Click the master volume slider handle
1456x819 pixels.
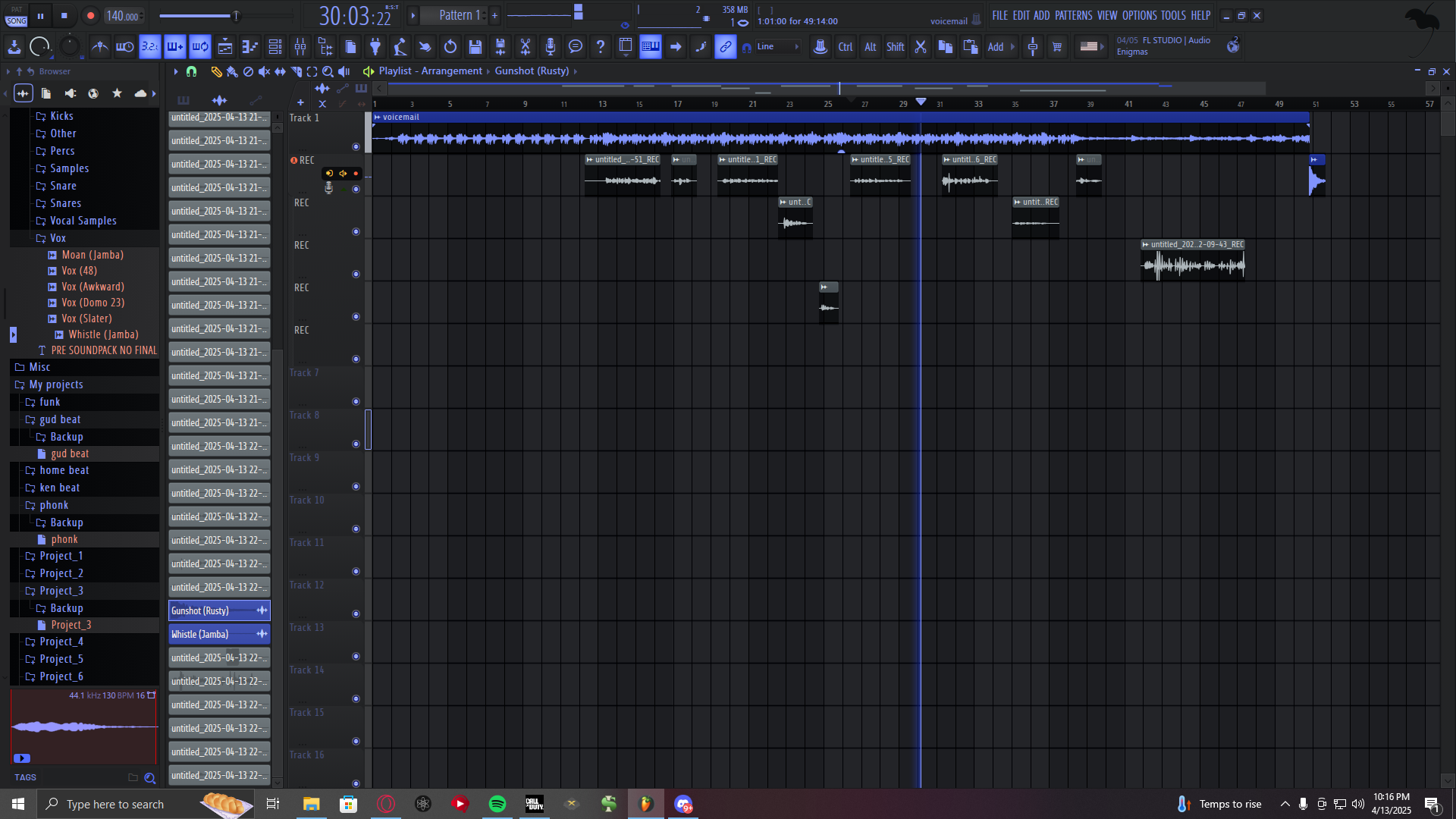coord(236,15)
